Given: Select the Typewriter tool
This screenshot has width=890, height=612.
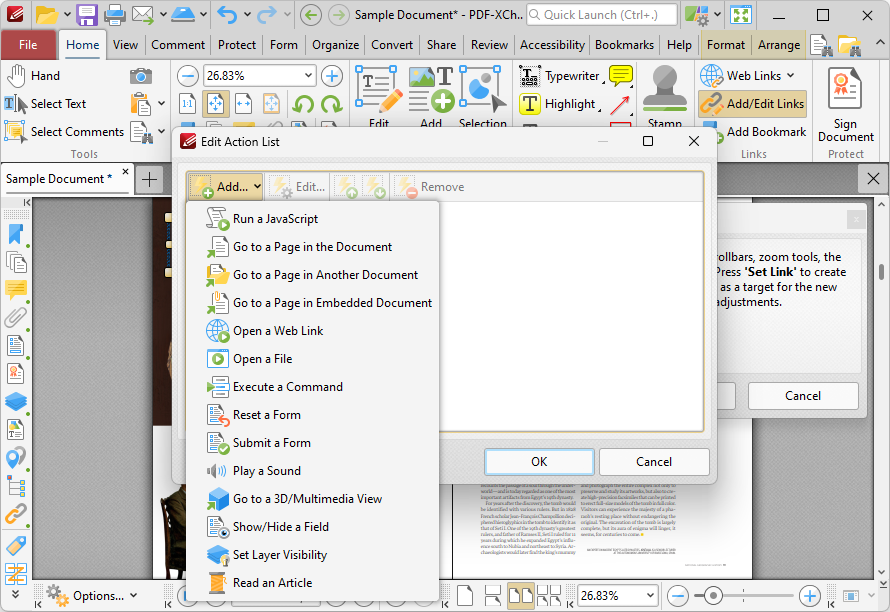Looking at the screenshot, I should pos(560,76).
